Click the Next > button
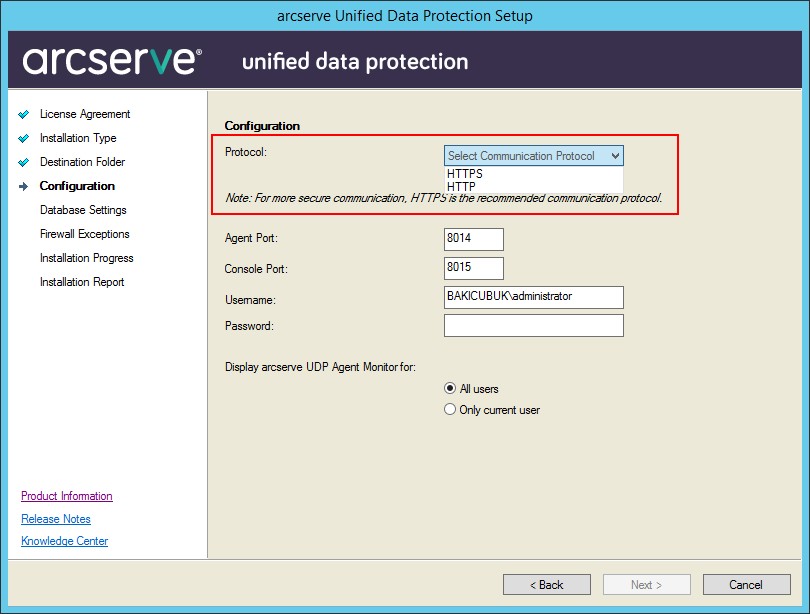The height and width of the screenshot is (614, 810). (x=646, y=585)
